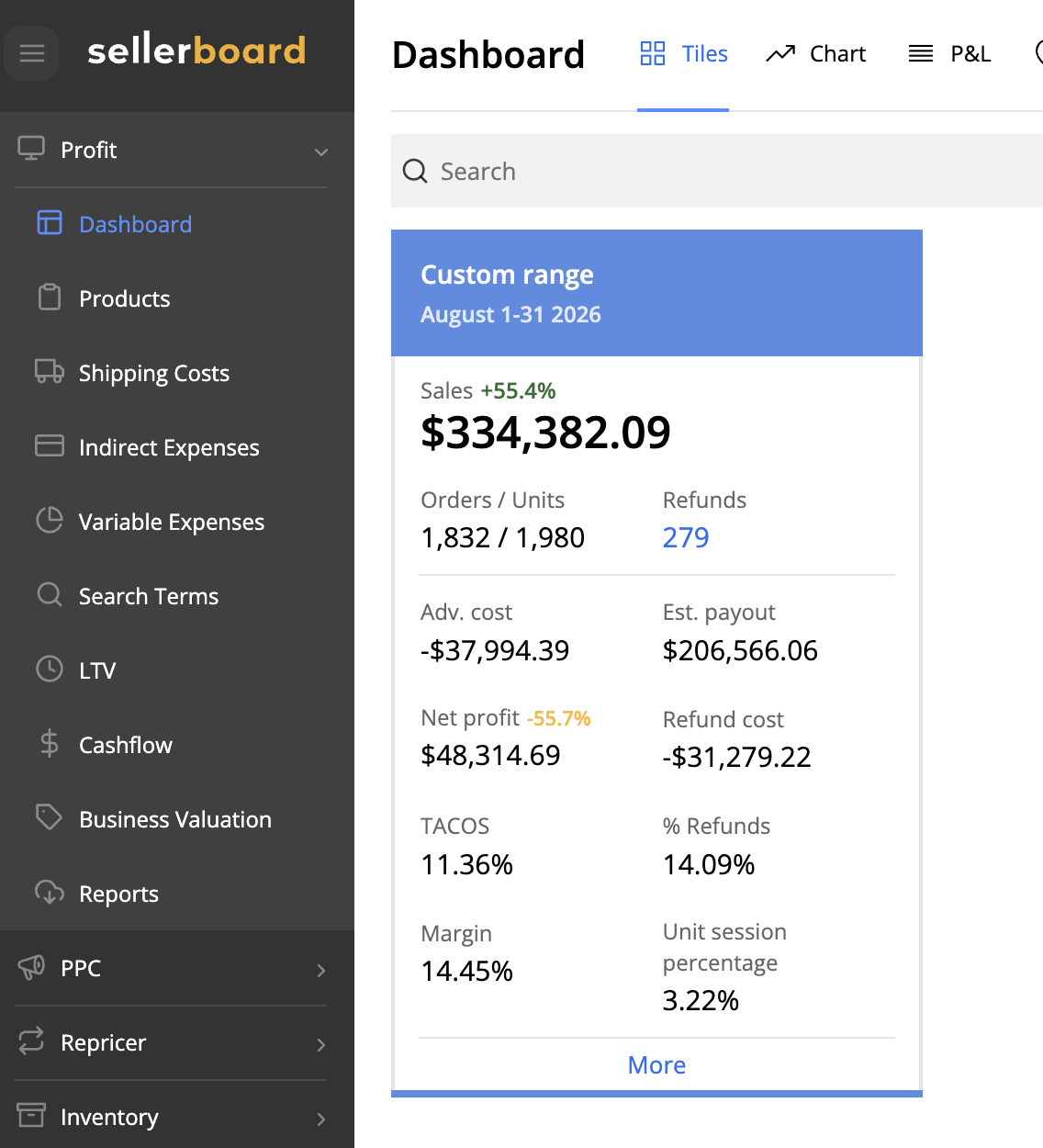Click the net profit value $48,314.69
The width and height of the screenshot is (1043, 1148).
click(490, 755)
